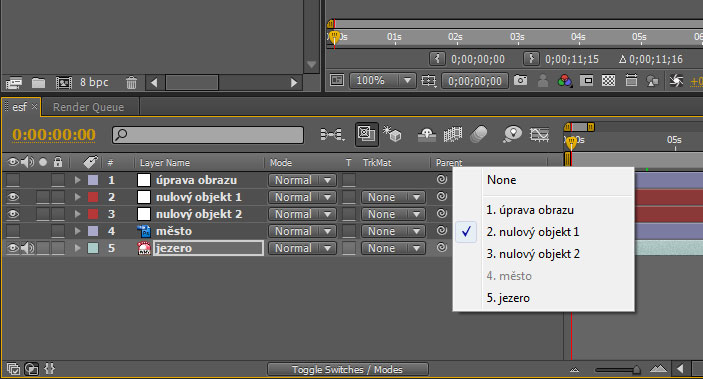This screenshot has width=703, height=379.
Task: Click the 8 bpc color depth button
Action: coord(94,82)
